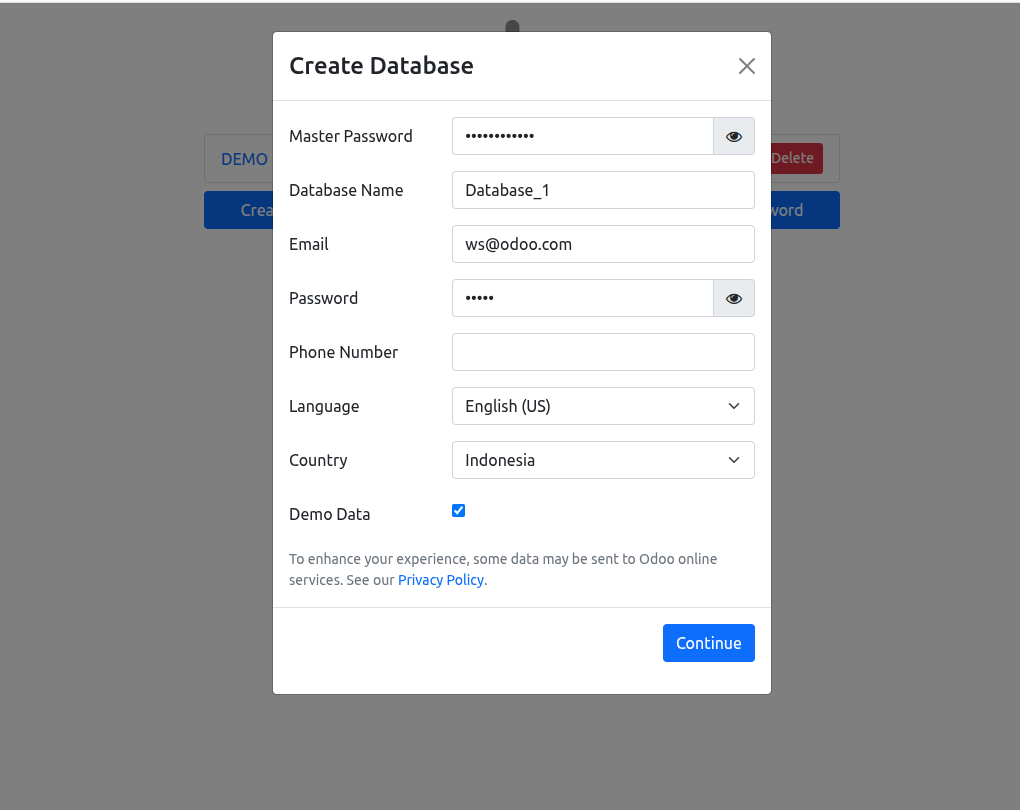The width and height of the screenshot is (1020, 810).
Task: Open the Privacy Policy link
Action: click(x=440, y=580)
